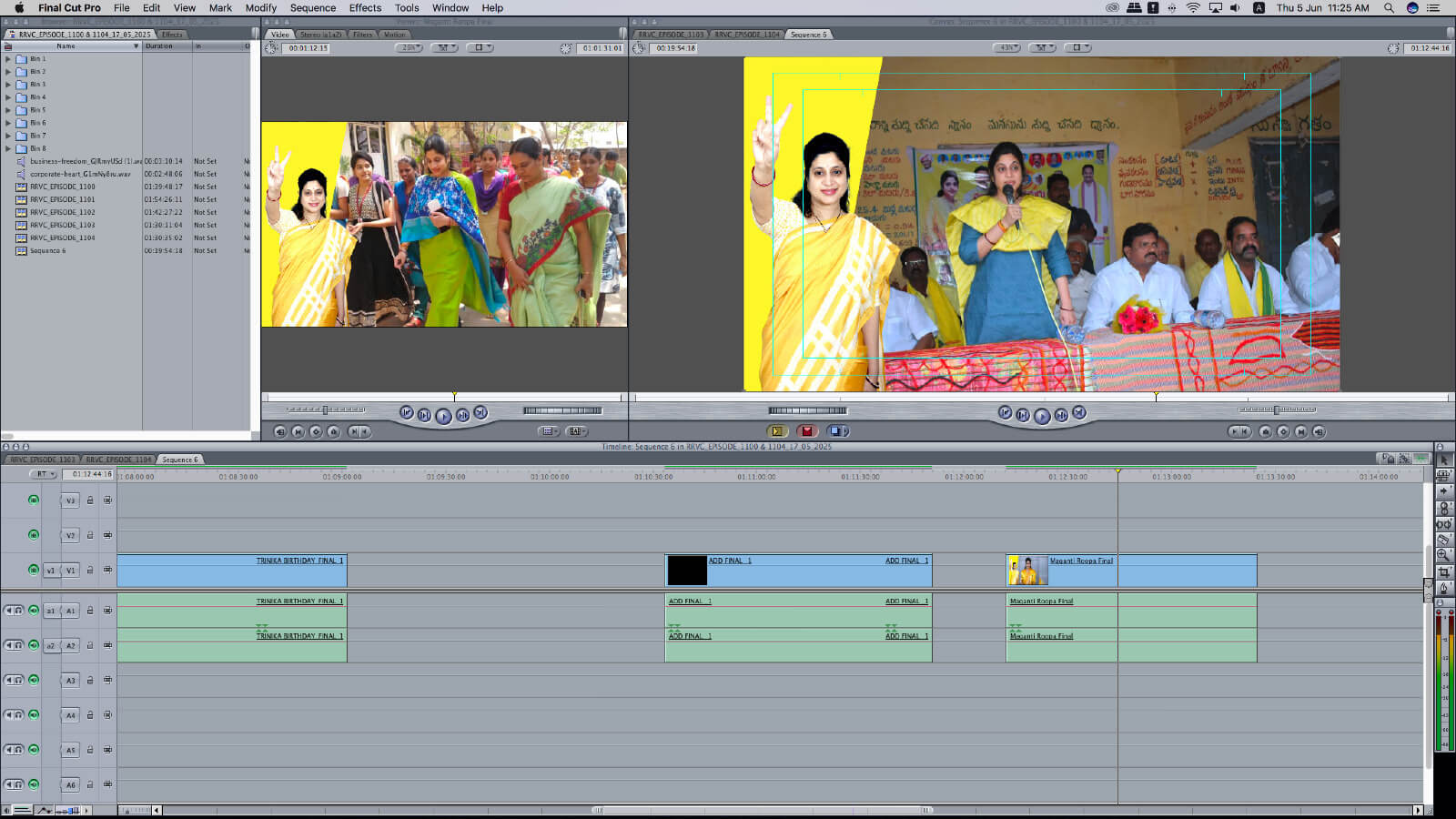Choose the arrow Selection tool

tap(1444, 460)
